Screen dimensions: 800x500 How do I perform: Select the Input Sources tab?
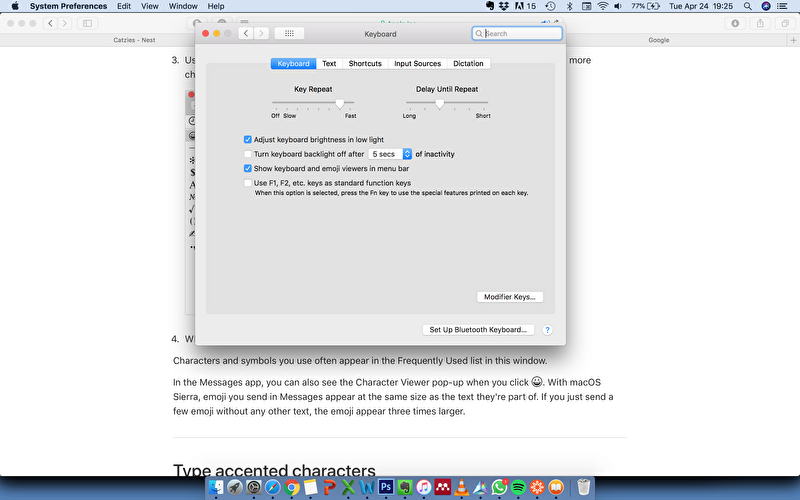click(417, 63)
